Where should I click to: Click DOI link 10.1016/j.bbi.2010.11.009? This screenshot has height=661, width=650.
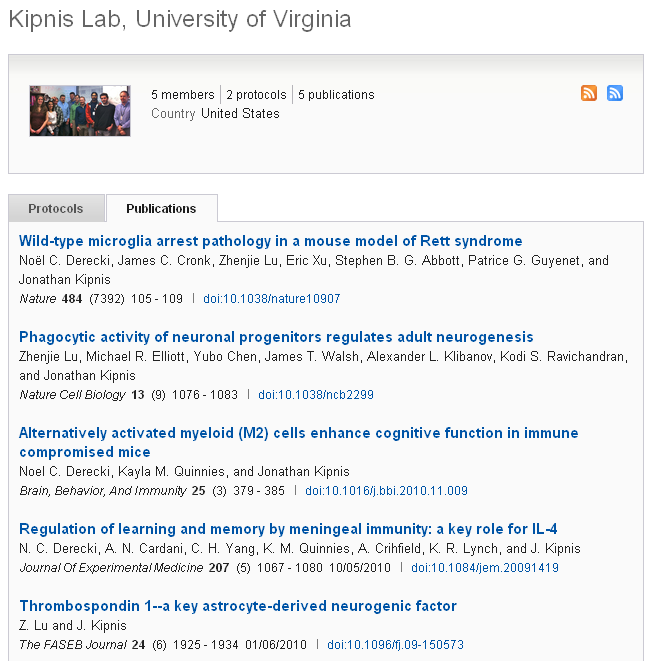[x=386, y=491]
